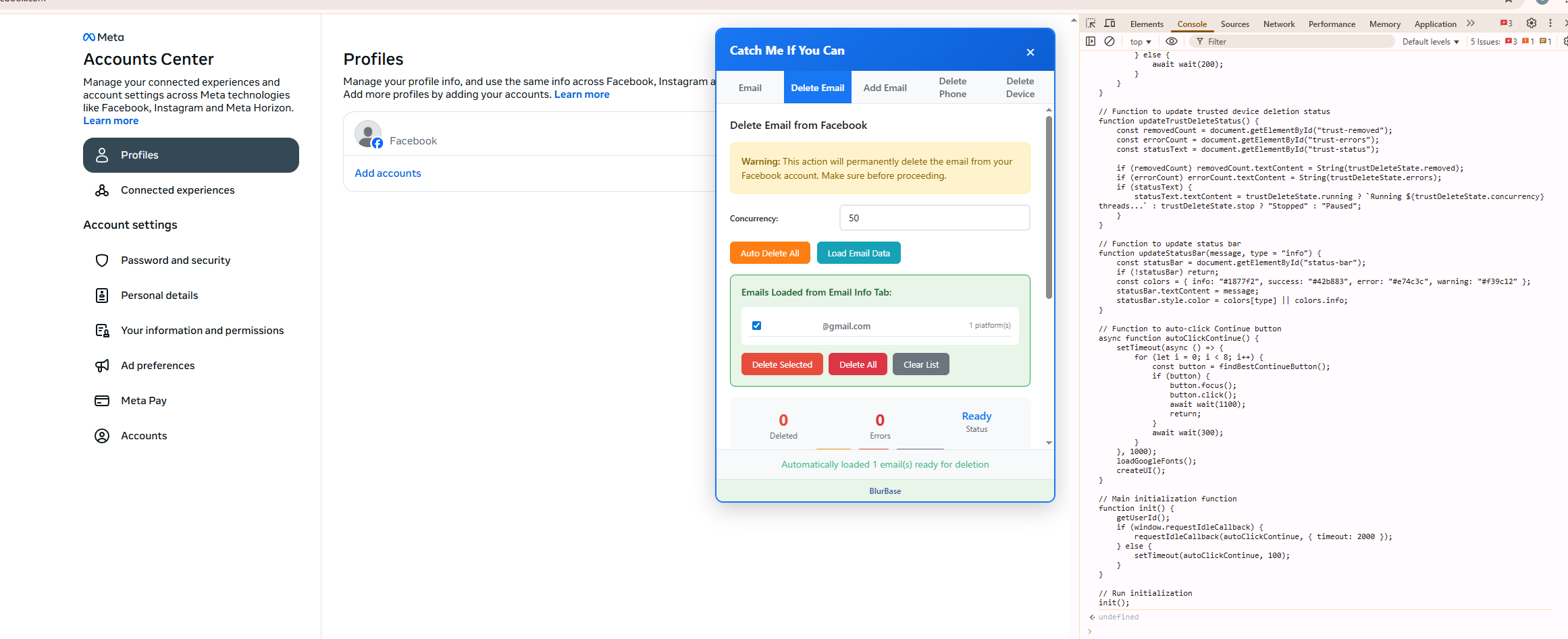The width and height of the screenshot is (1568, 639).
Task: Switch to the Elements tab
Action: (x=1147, y=24)
